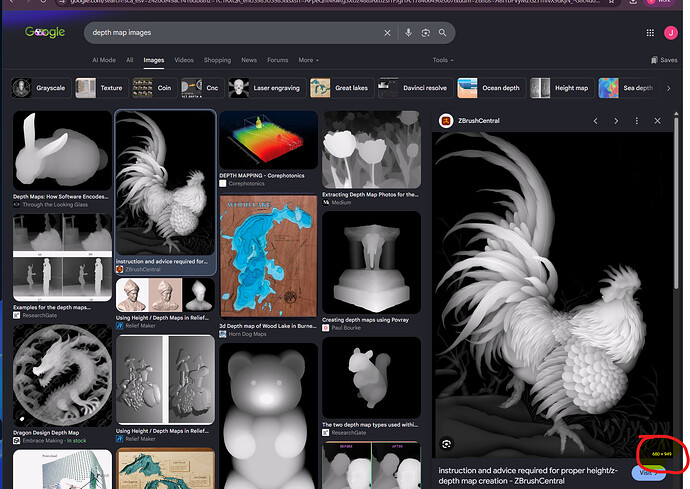Open Saves bookmark icon
The width and height of the screenshot is (690, 489).
[x=664, y=60]
